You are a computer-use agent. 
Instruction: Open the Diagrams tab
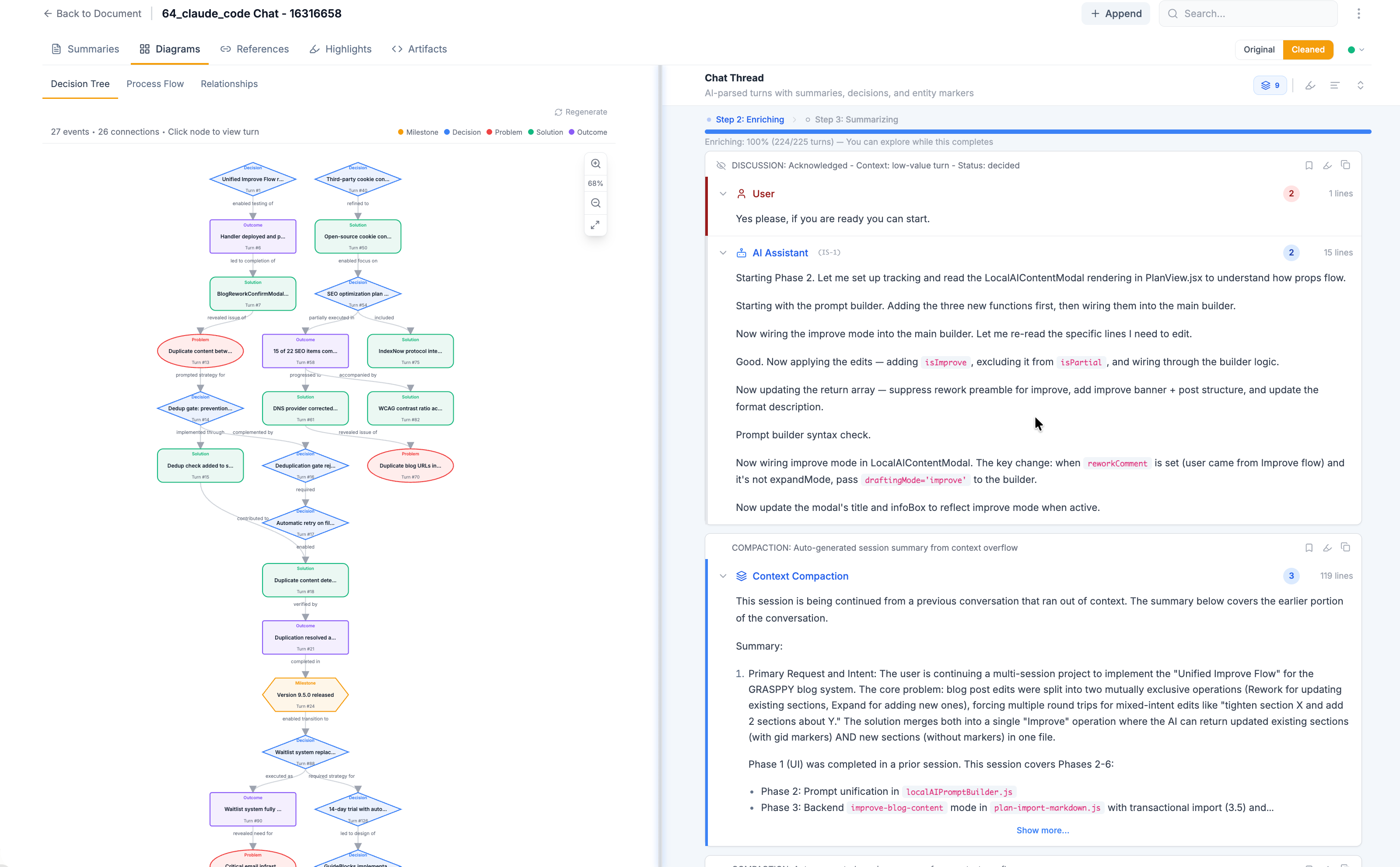click(x=170, y=49)
